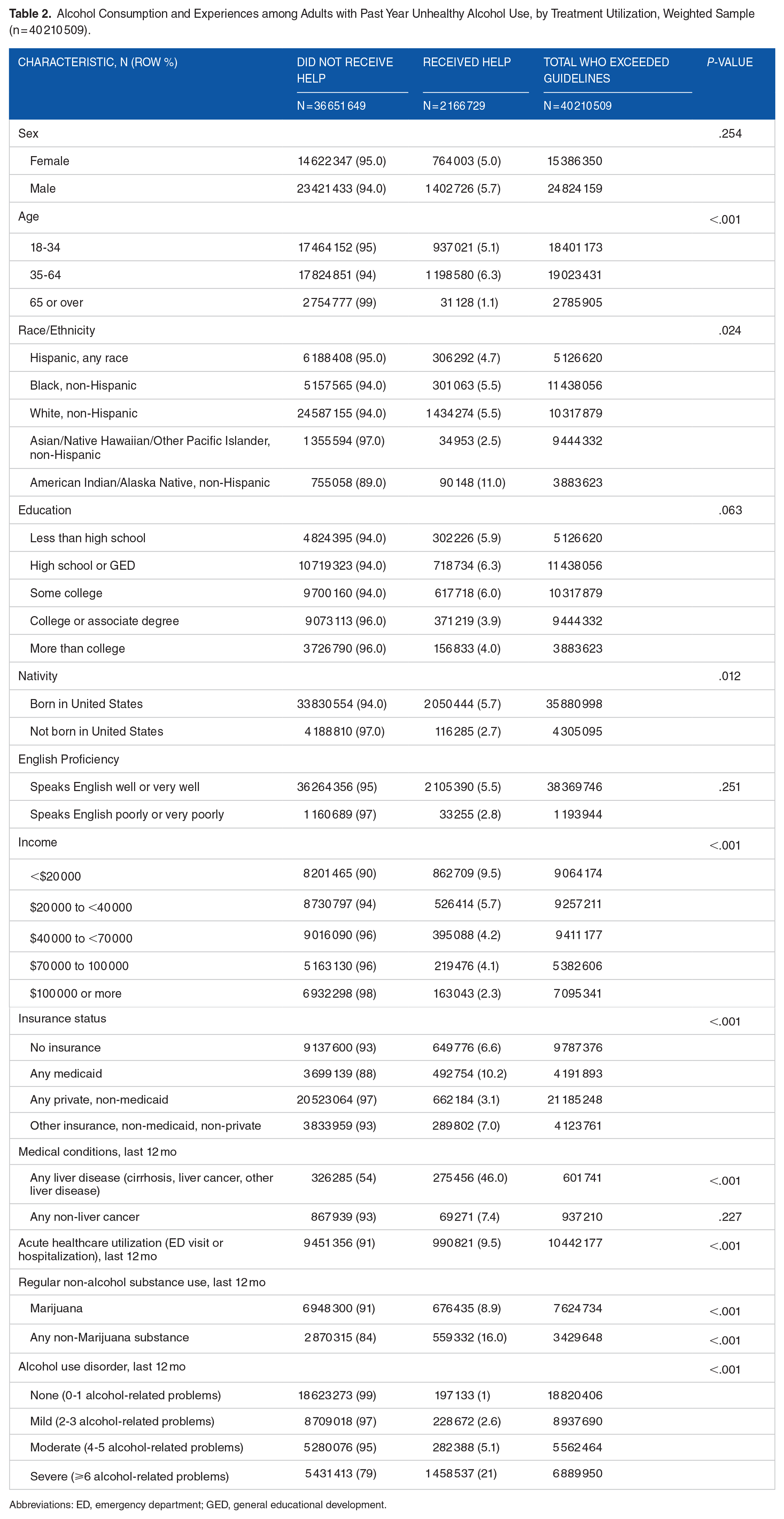The image size is (784, 1519).
Task: Select the Sex category row label
Action: (28, 133)
